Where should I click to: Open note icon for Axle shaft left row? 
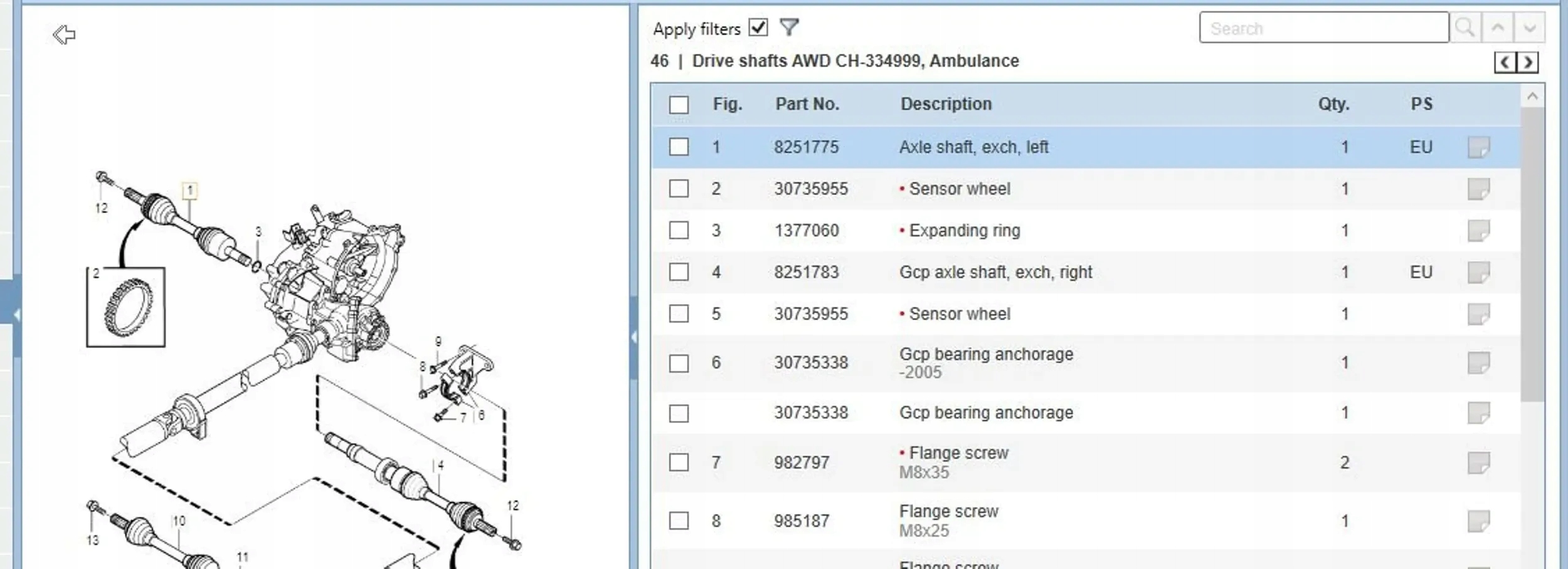point(1478,147)
